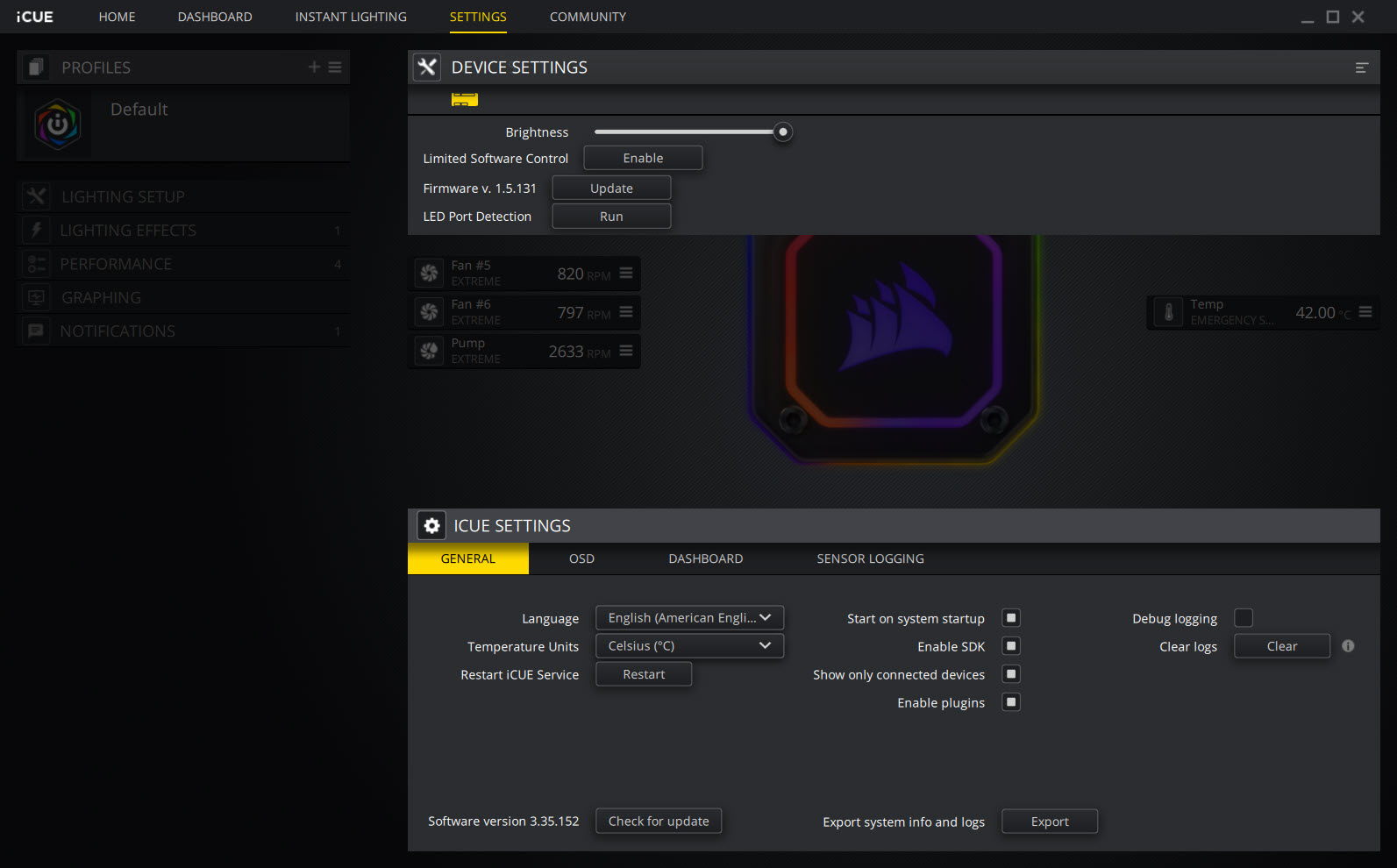Toggle Show only connected devices checkbox
The height and width of the screenshot is (868, 1397).
pos(1011,674)
